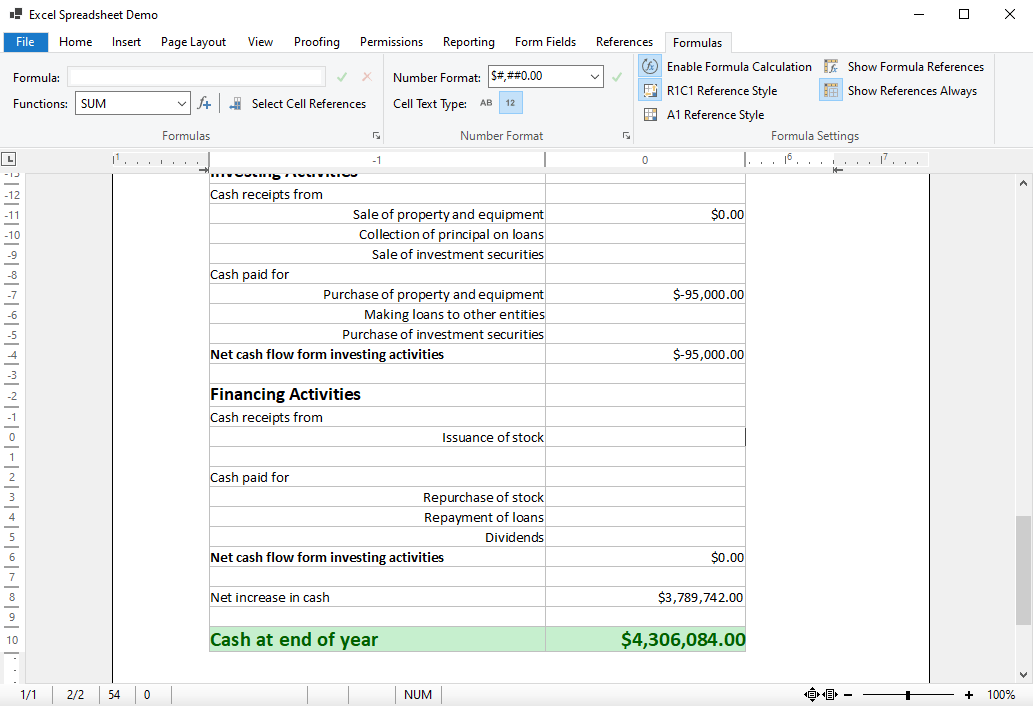The width and height of the screenshot is (1033, 706).
Task: Click Collection of principal on loans
Action: [x=451, y=234]
